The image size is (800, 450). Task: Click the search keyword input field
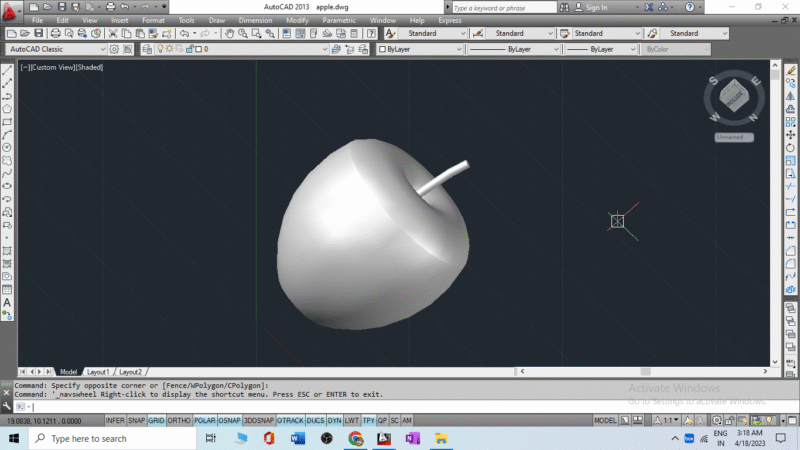click(504, 8)
